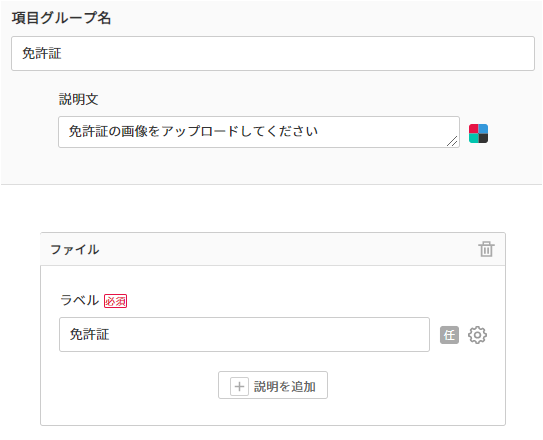
Task: Delete the ファイル item with trash icon
Action: [486, 249]
